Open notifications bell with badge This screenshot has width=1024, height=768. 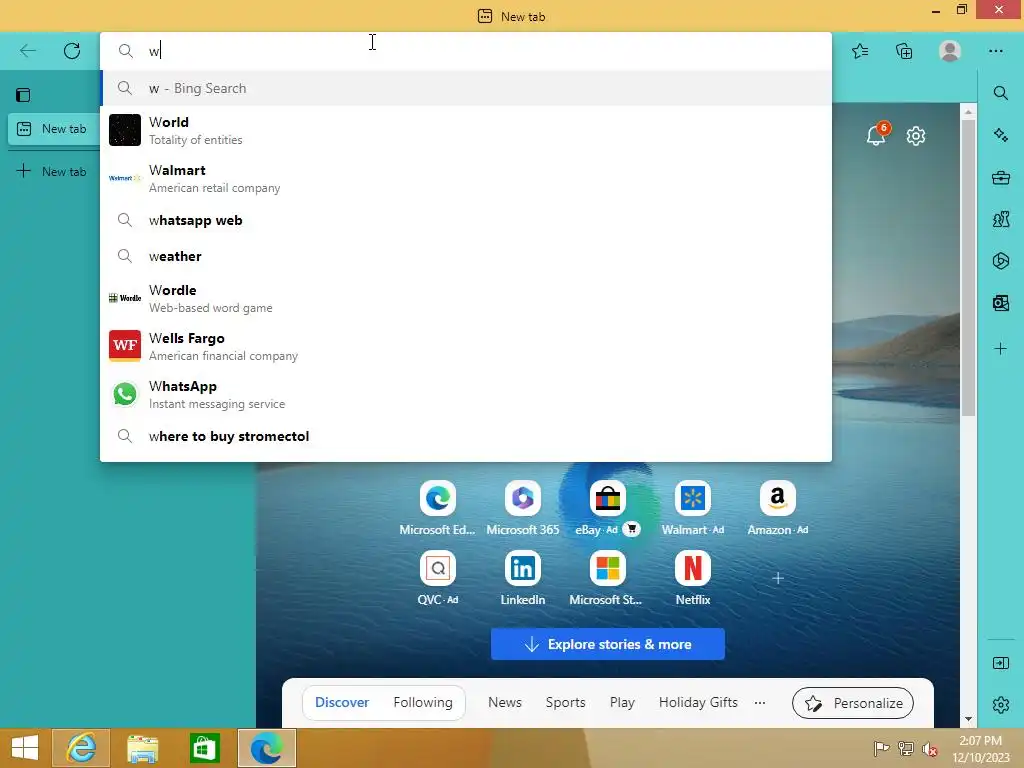(876, 135)
